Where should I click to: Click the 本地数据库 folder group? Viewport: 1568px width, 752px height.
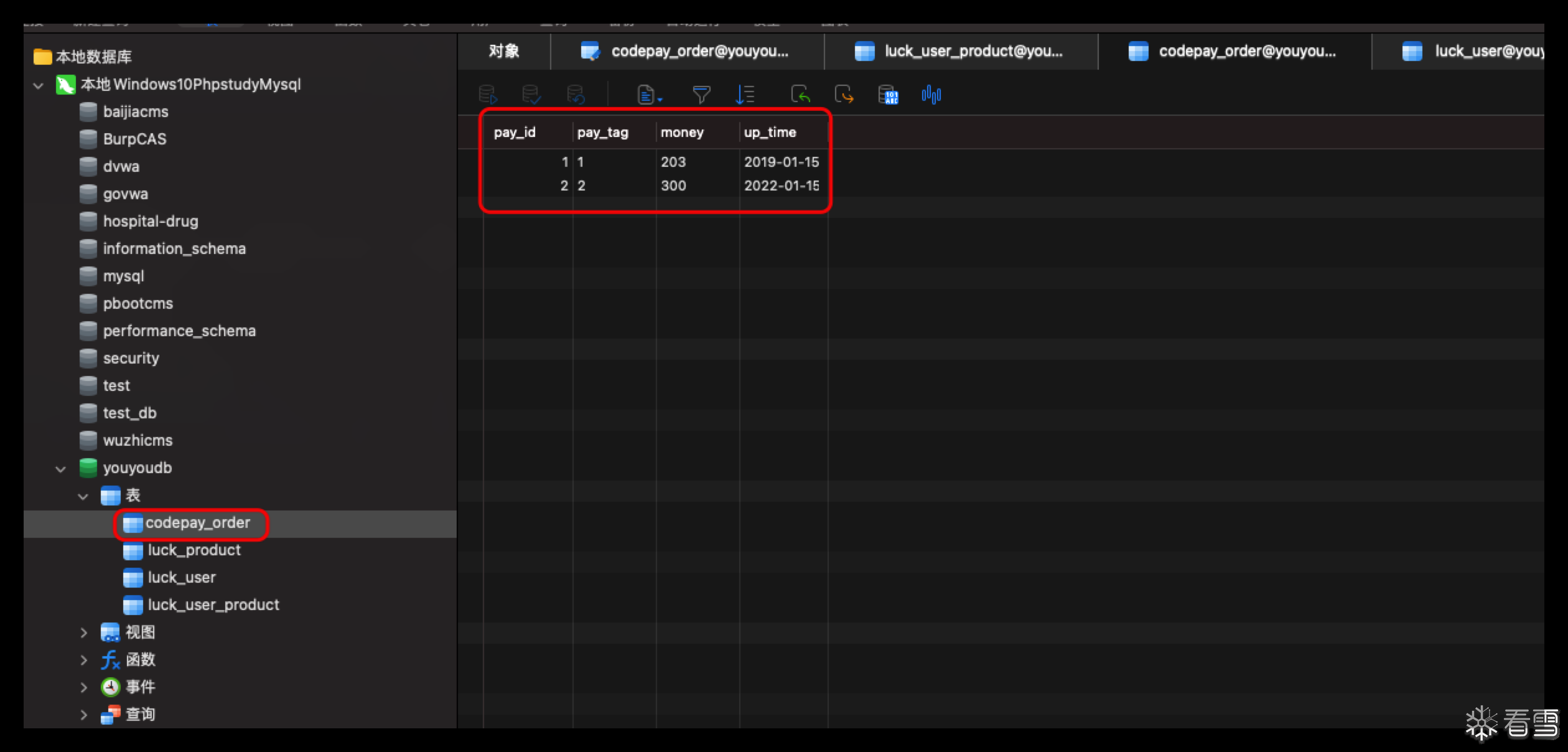coord(93,57)
